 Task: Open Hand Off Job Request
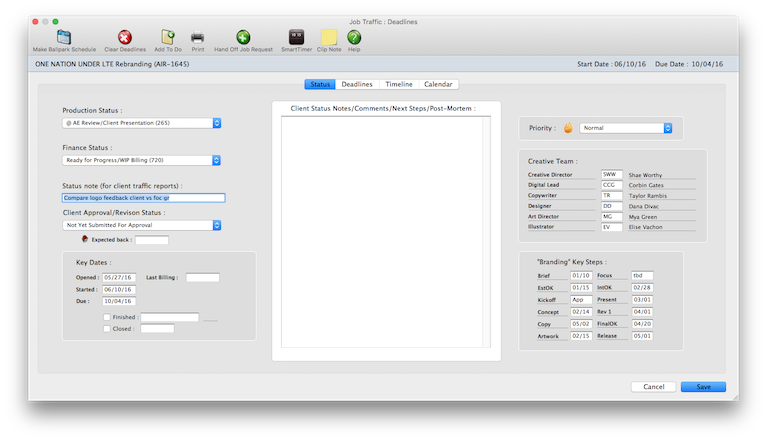click(243, 37)
